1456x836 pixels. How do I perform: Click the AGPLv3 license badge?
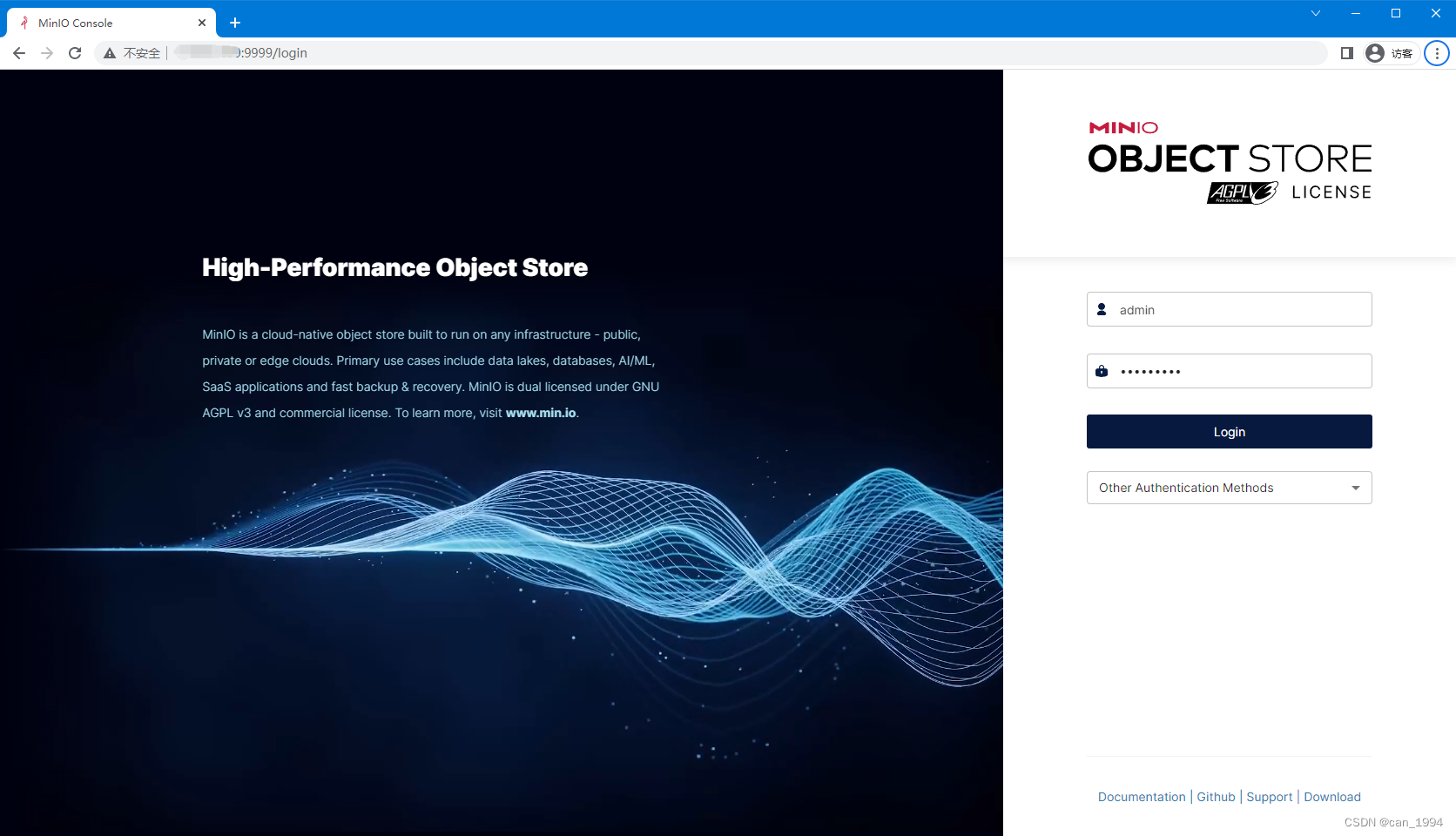point(1243,192)
